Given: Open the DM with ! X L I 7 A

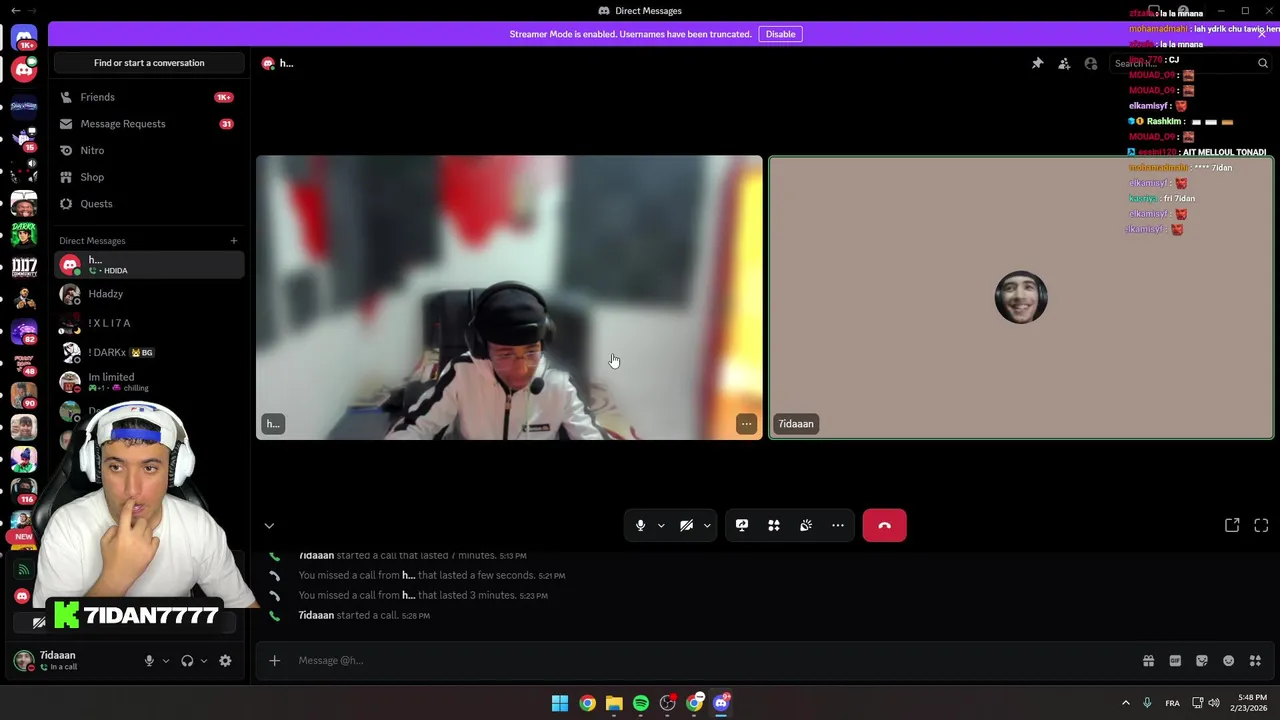Looking at the screenshot, I should click(148, 323).
